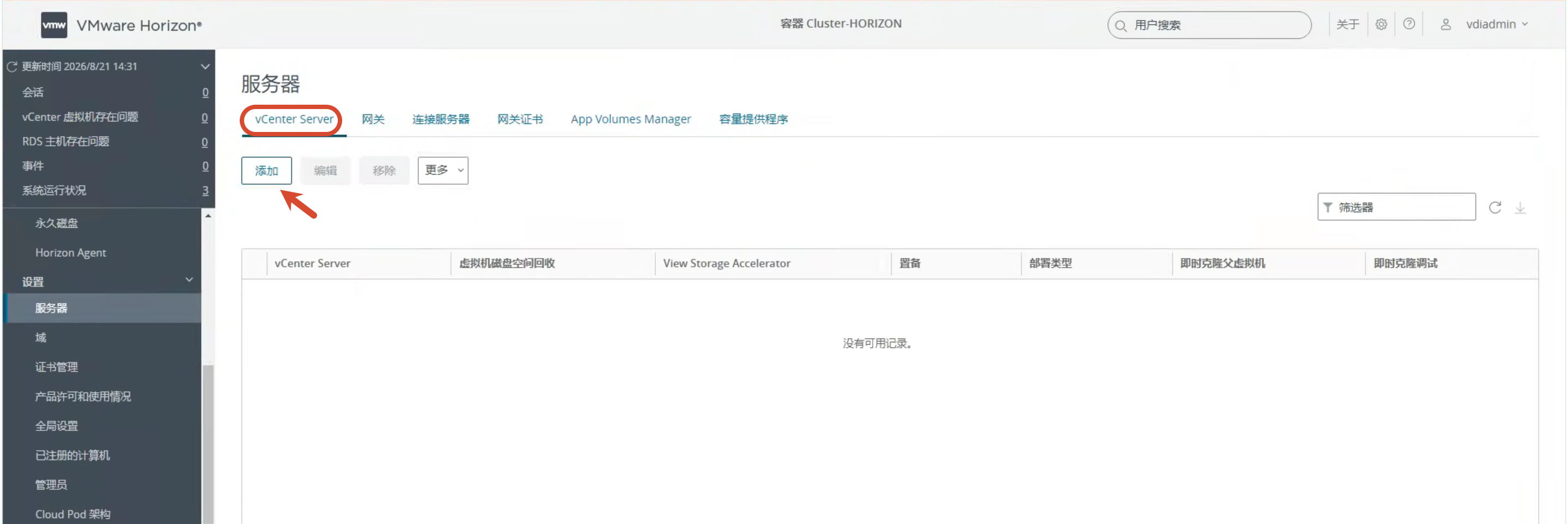Image resolution: width=1568 pixels, height=524 pixels.
Task: Click the 移除 button
Action: point(384,171)
